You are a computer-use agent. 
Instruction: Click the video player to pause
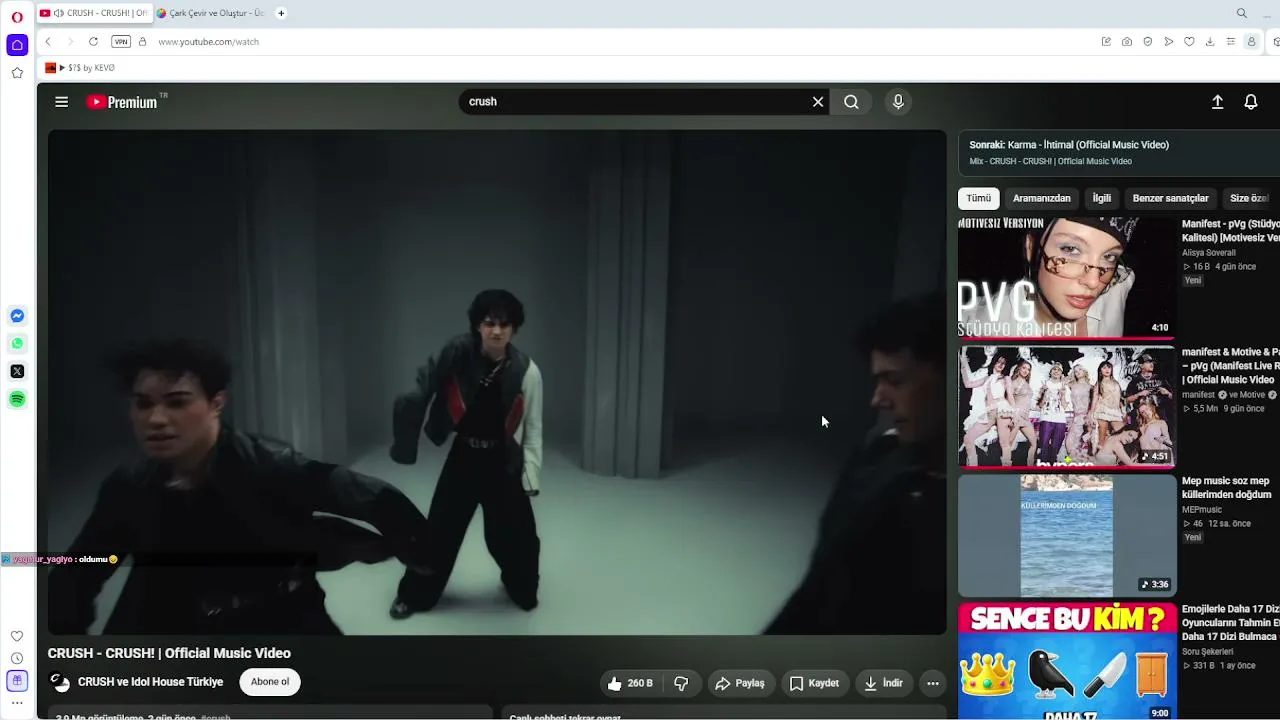point(497,382)
